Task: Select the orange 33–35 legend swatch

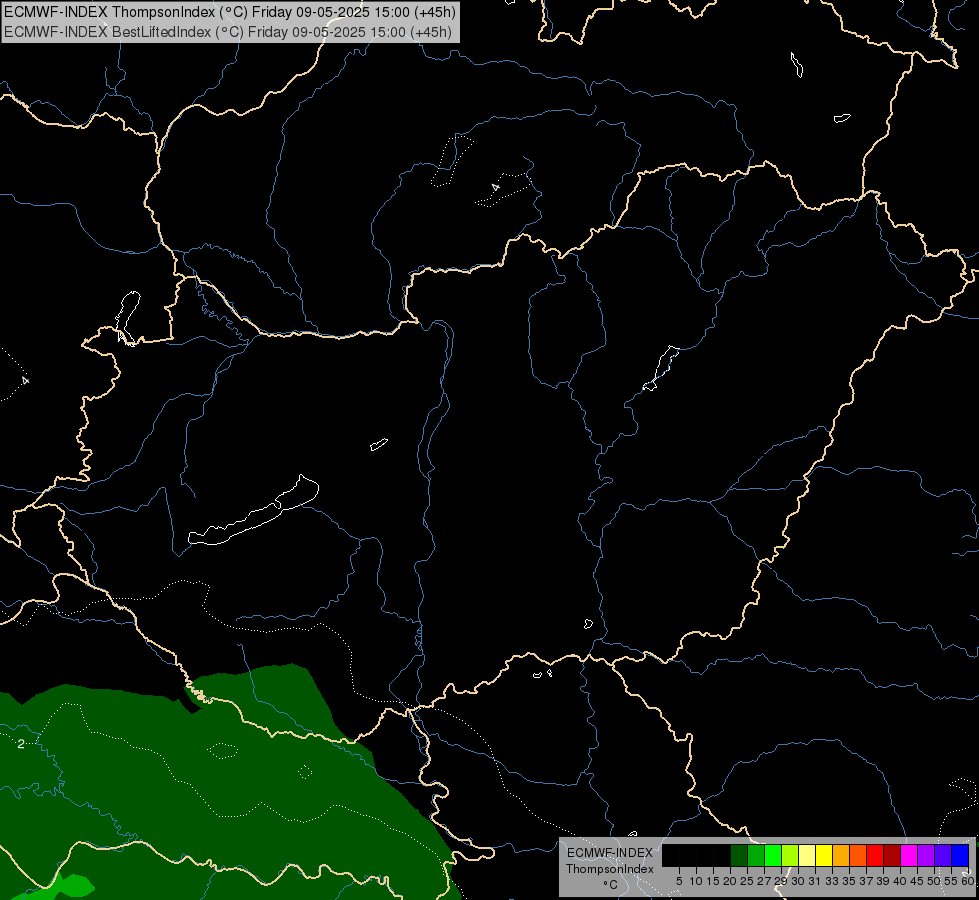Action: coord(841,855)
